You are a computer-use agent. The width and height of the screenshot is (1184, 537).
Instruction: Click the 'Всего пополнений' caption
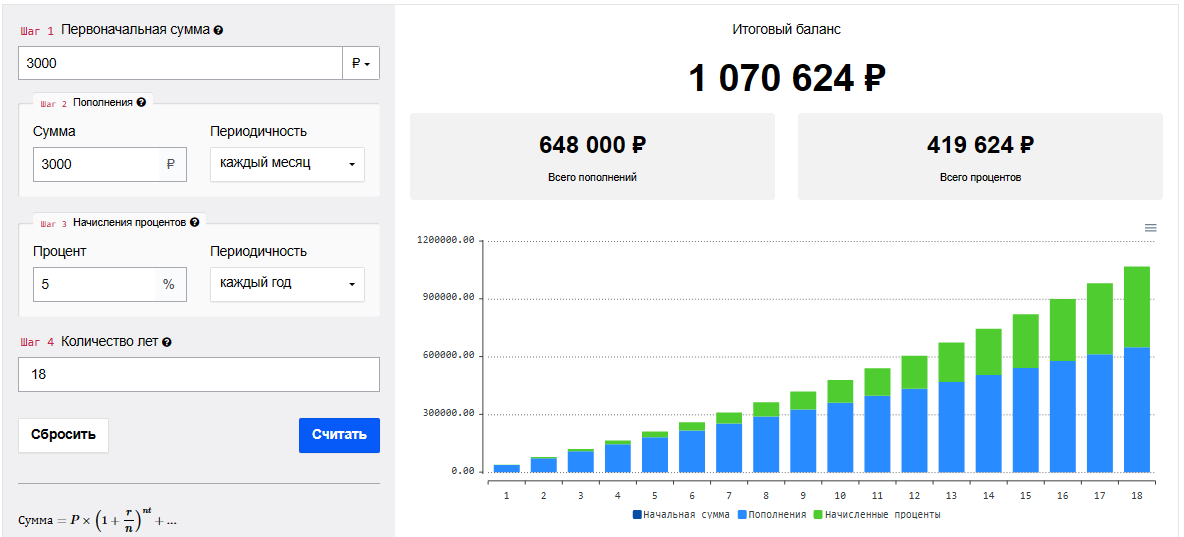(x=593, y=178)
